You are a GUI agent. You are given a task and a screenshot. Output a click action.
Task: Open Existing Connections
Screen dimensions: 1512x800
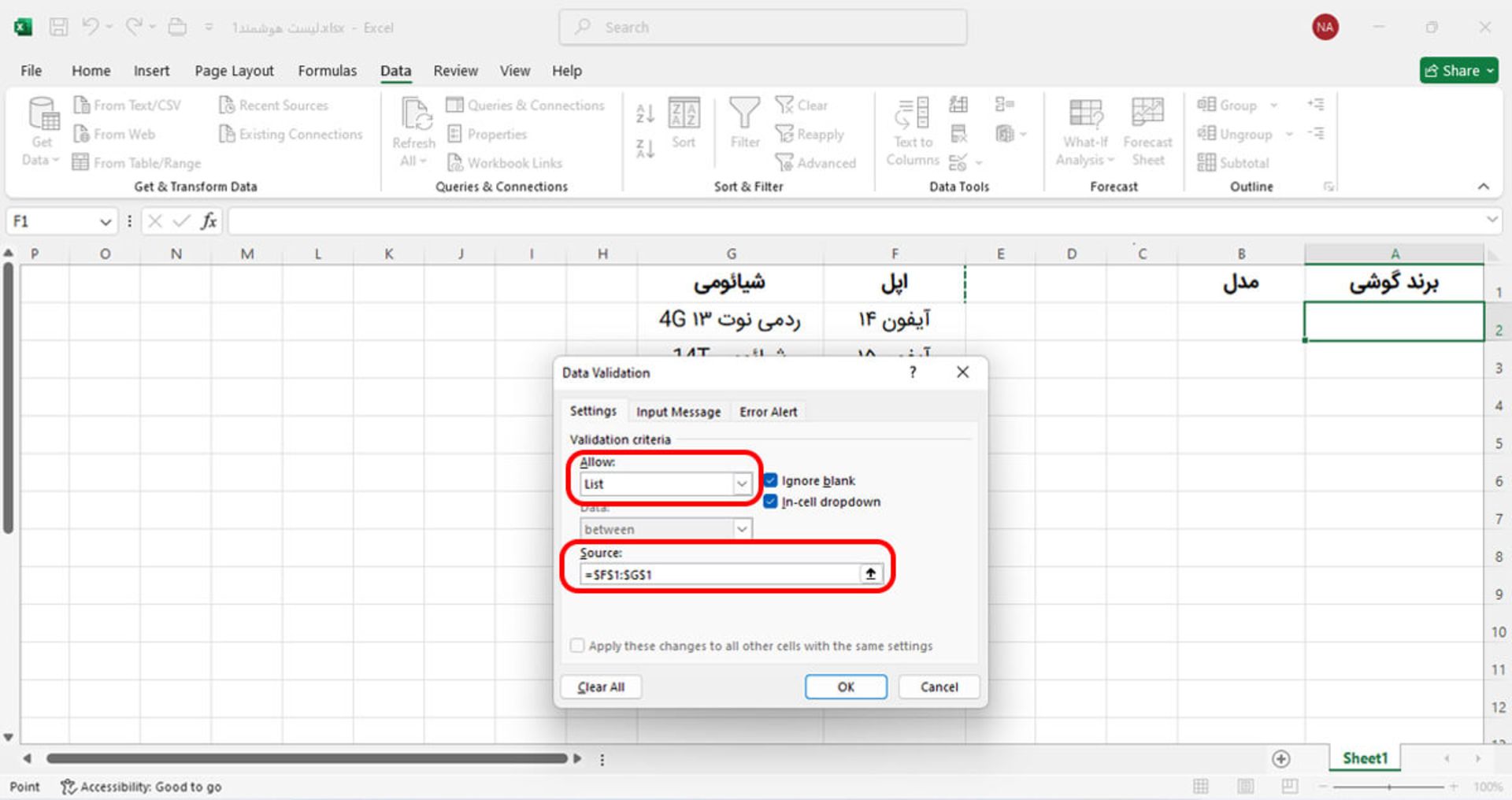[x=291, y=134]
